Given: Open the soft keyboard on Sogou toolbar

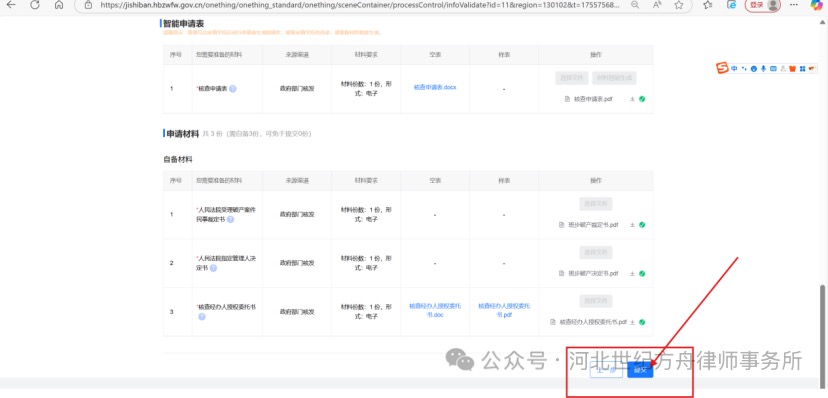Looking at the screenshot, I should pyautogui.click(x=773, y=69).
